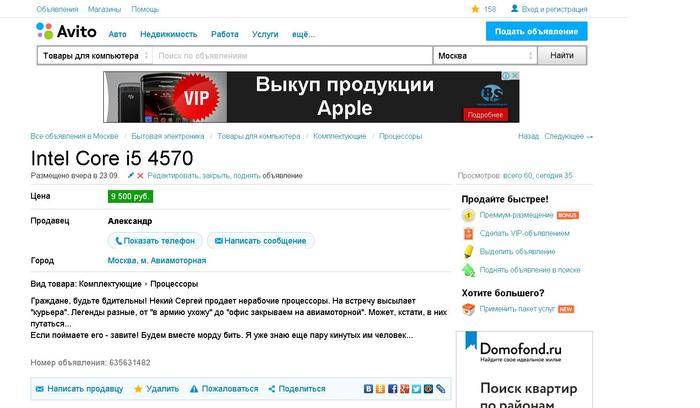Click the envelope icon beside Написать продавцу
This screenshot has height=408, width=700.
point(40,389)
